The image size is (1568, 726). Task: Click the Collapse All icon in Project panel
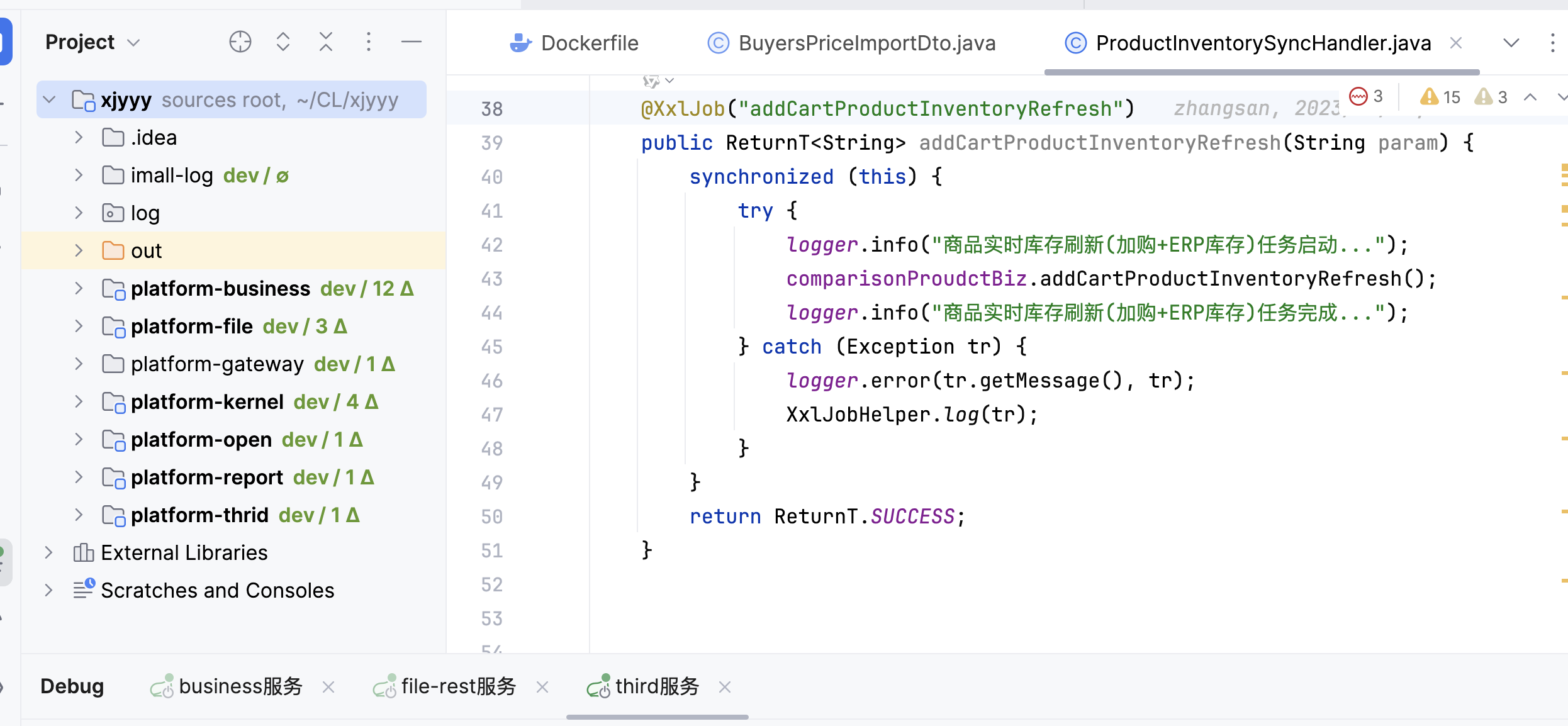pyautogui.click(x=325, y=42)
